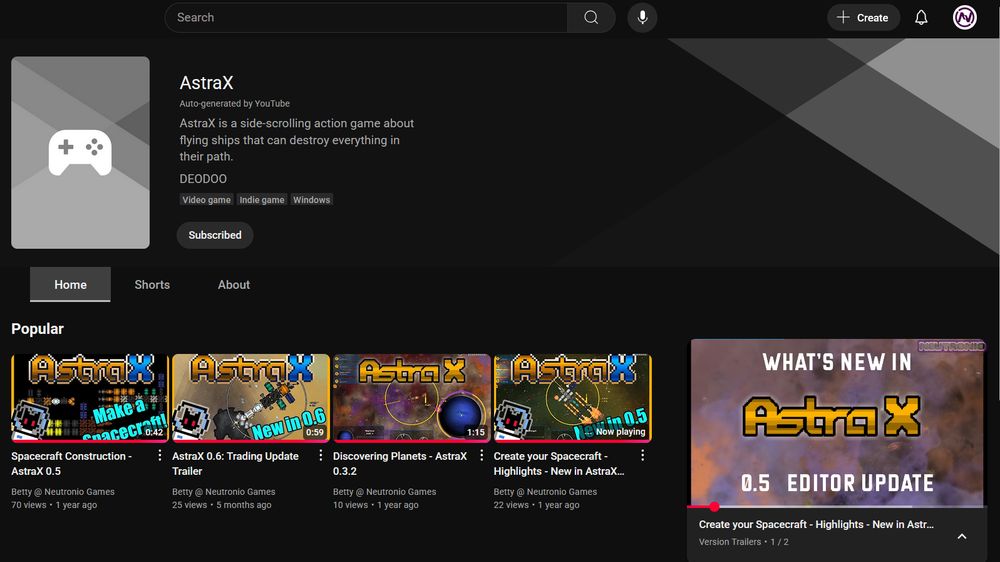Image resolution: width=1000 pixels, height=562 pixels.
Task: Toggle the Subscribed button
Action: pyautogui.click(x=215, y=235)
